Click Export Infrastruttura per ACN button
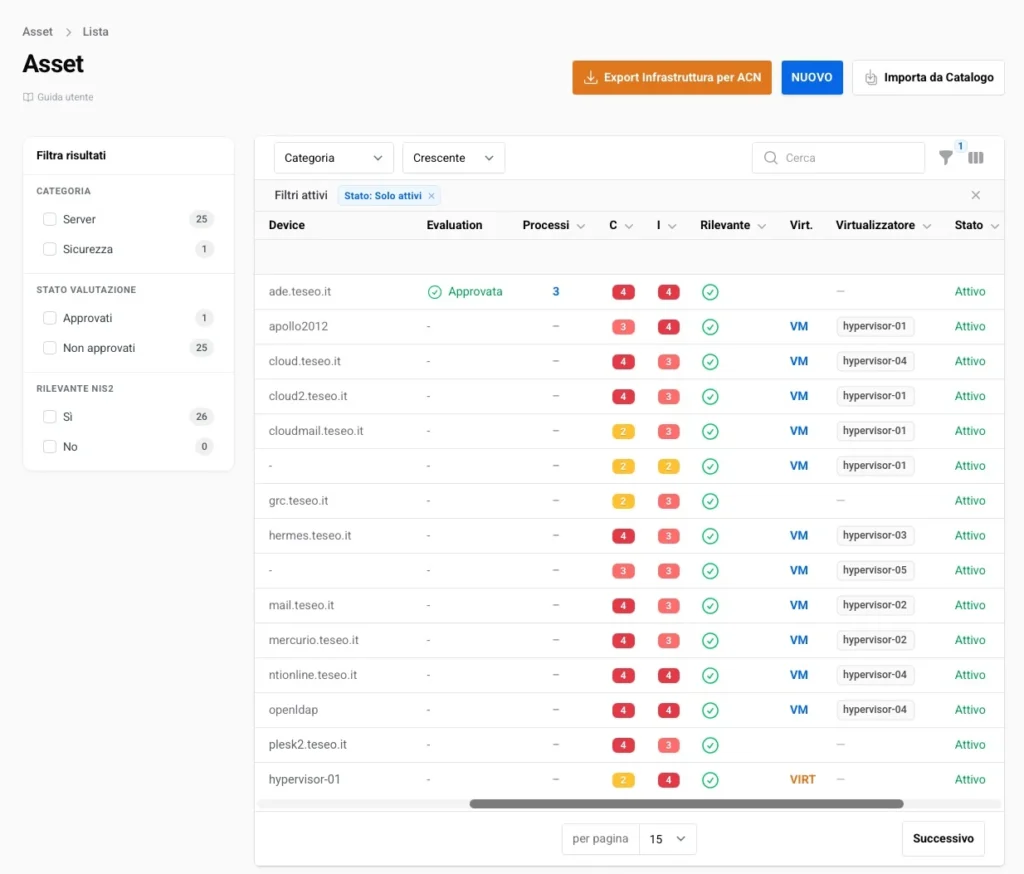The width and height of the screenshot is (1024, 874). (x=672, y=78)
